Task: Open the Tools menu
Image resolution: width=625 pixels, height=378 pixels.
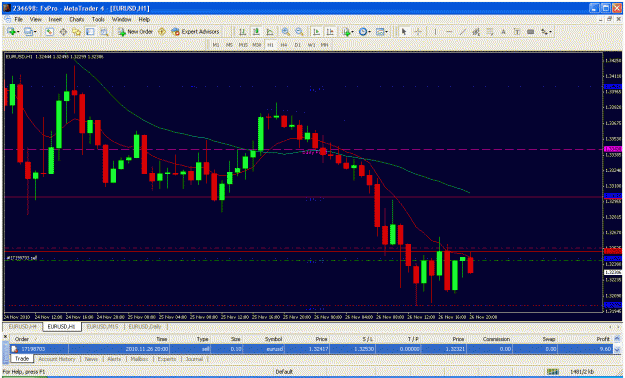Action: (98, 19)
